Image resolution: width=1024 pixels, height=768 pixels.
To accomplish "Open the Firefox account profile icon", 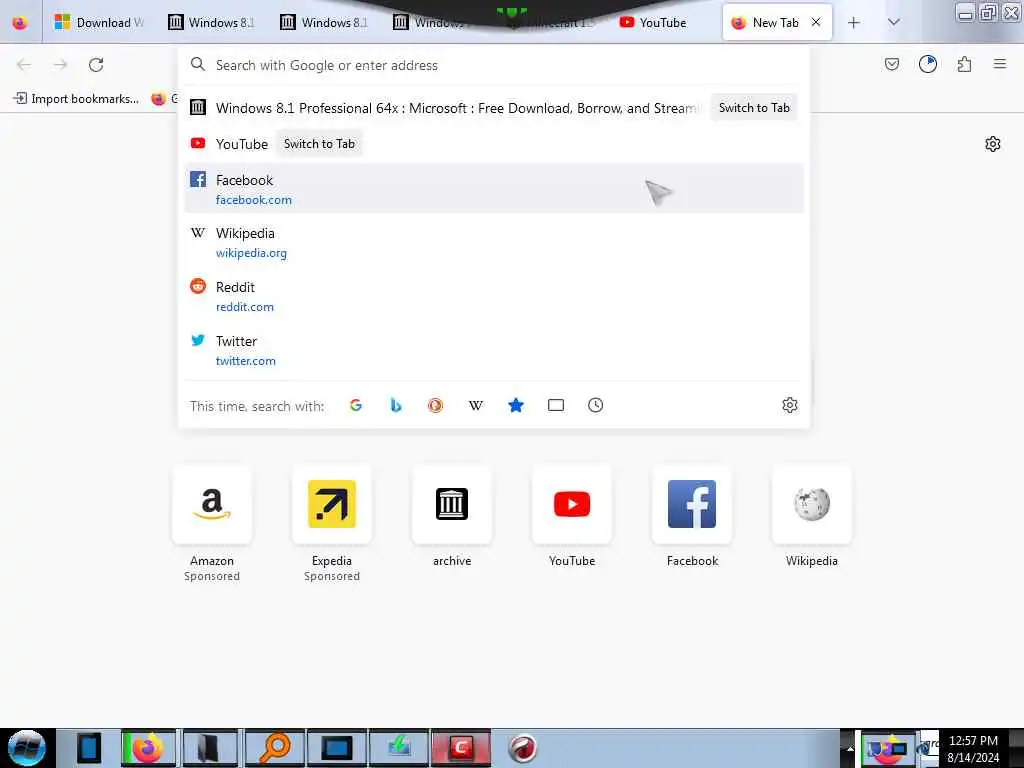I will point(928,64).
